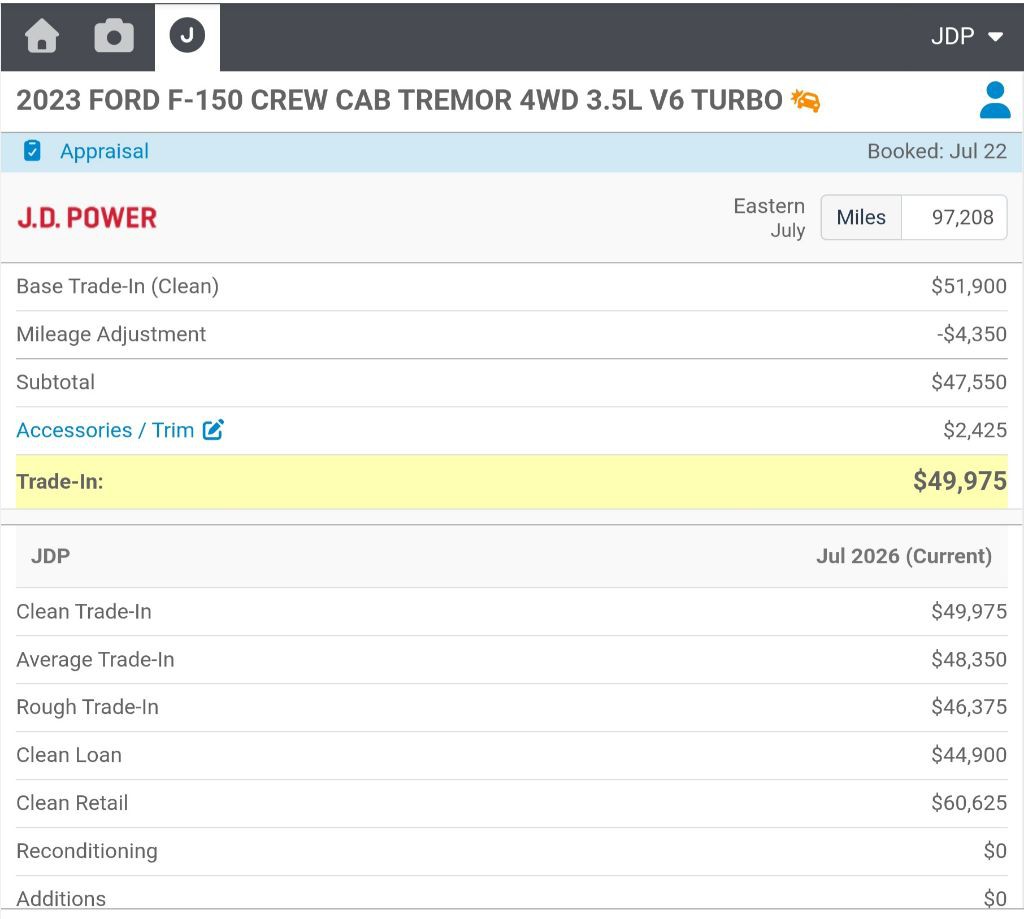Image resolution: width=1024 pixels, height=919 pixels.
Task: Click the Base Trade-In value $51,900
Action: pyautogui.click(x=968, y=286)
